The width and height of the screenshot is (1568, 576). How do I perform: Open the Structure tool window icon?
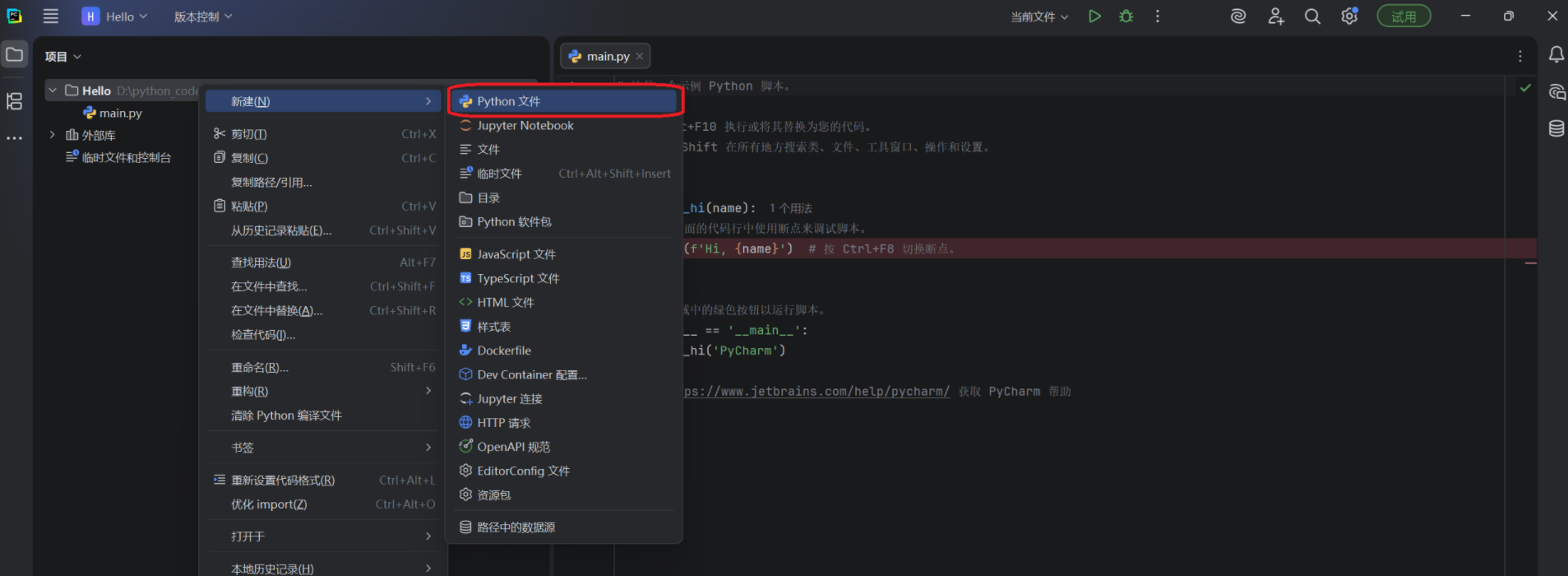(x=15, y=101)
